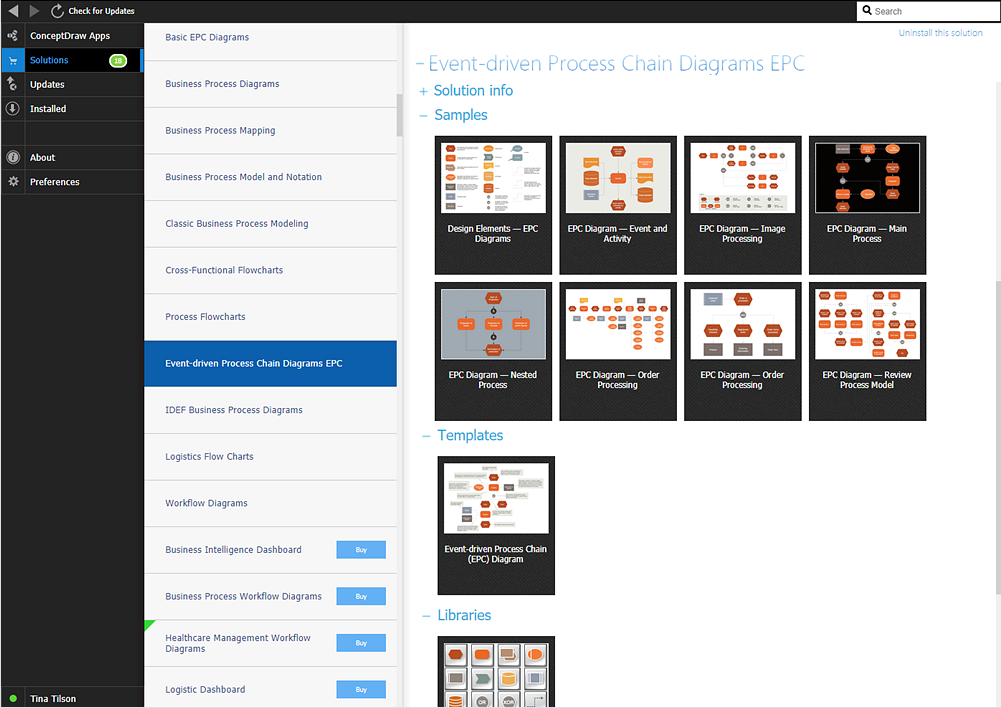The width and height of the screenshot is (1001, 708).
Task: Click the Updates sidebar icon
Action: (x=13, y=84)
